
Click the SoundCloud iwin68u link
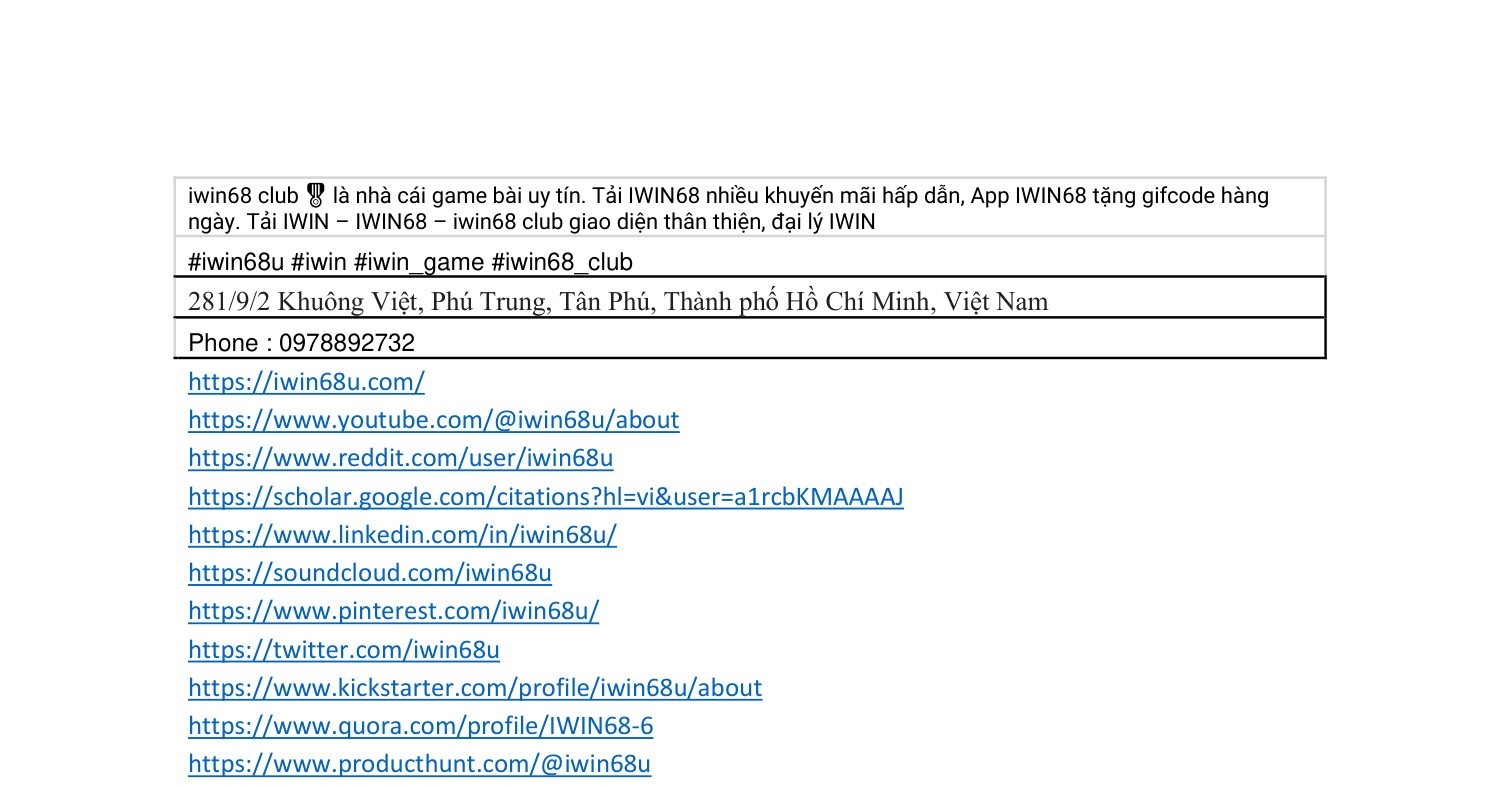pyautogui.click(x=369, y=573)
